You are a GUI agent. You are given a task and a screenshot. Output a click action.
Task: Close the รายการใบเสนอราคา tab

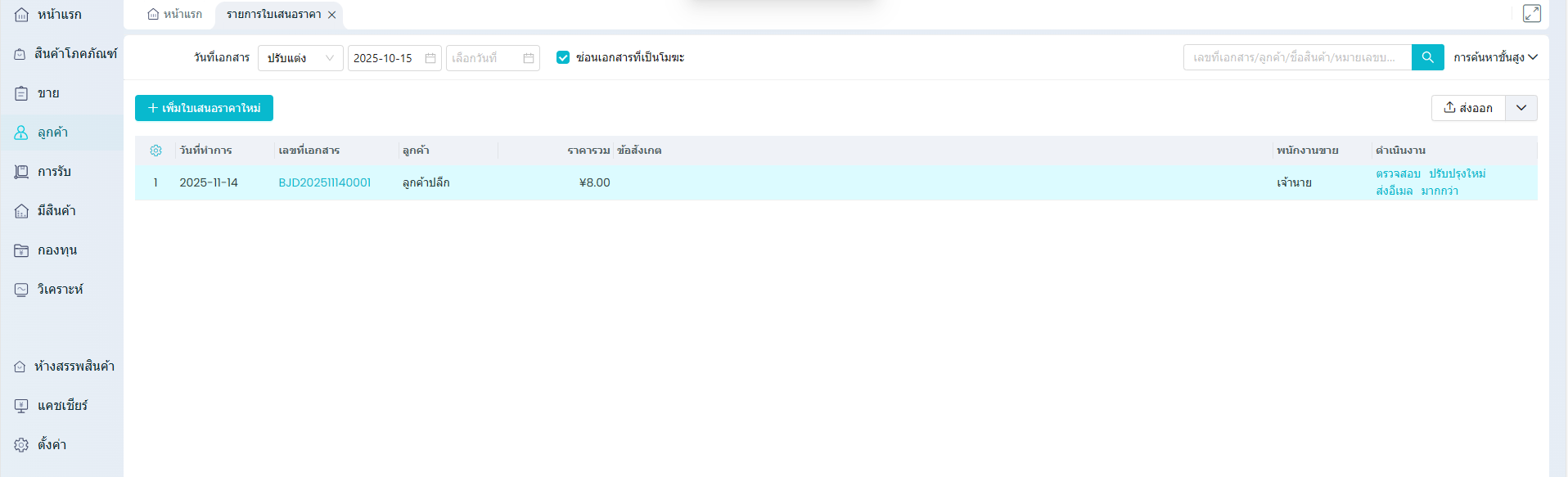coord(331,15)
